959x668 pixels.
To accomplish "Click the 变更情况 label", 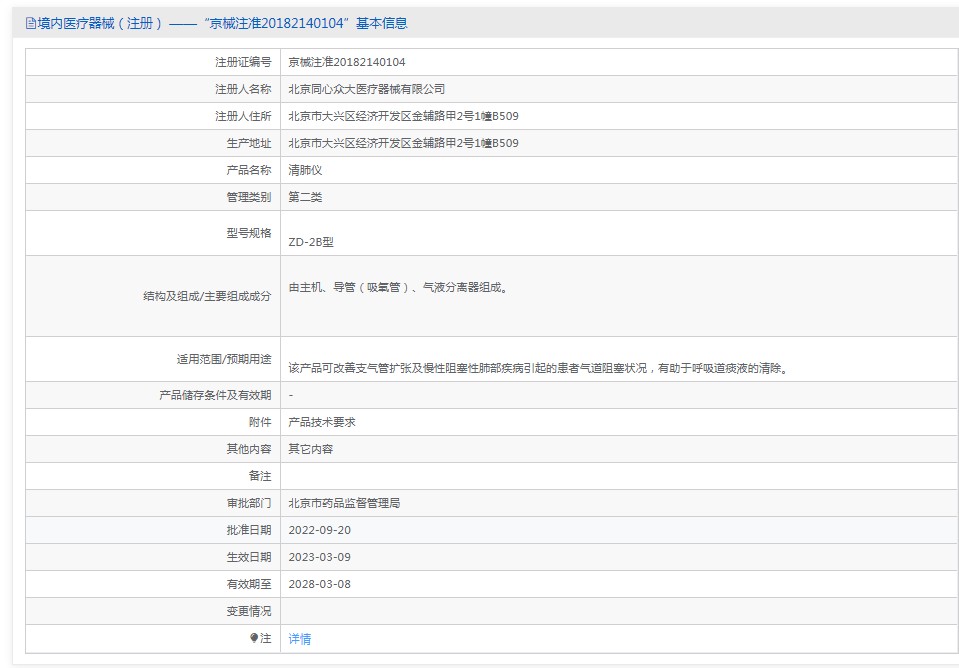I will point(248,611).
